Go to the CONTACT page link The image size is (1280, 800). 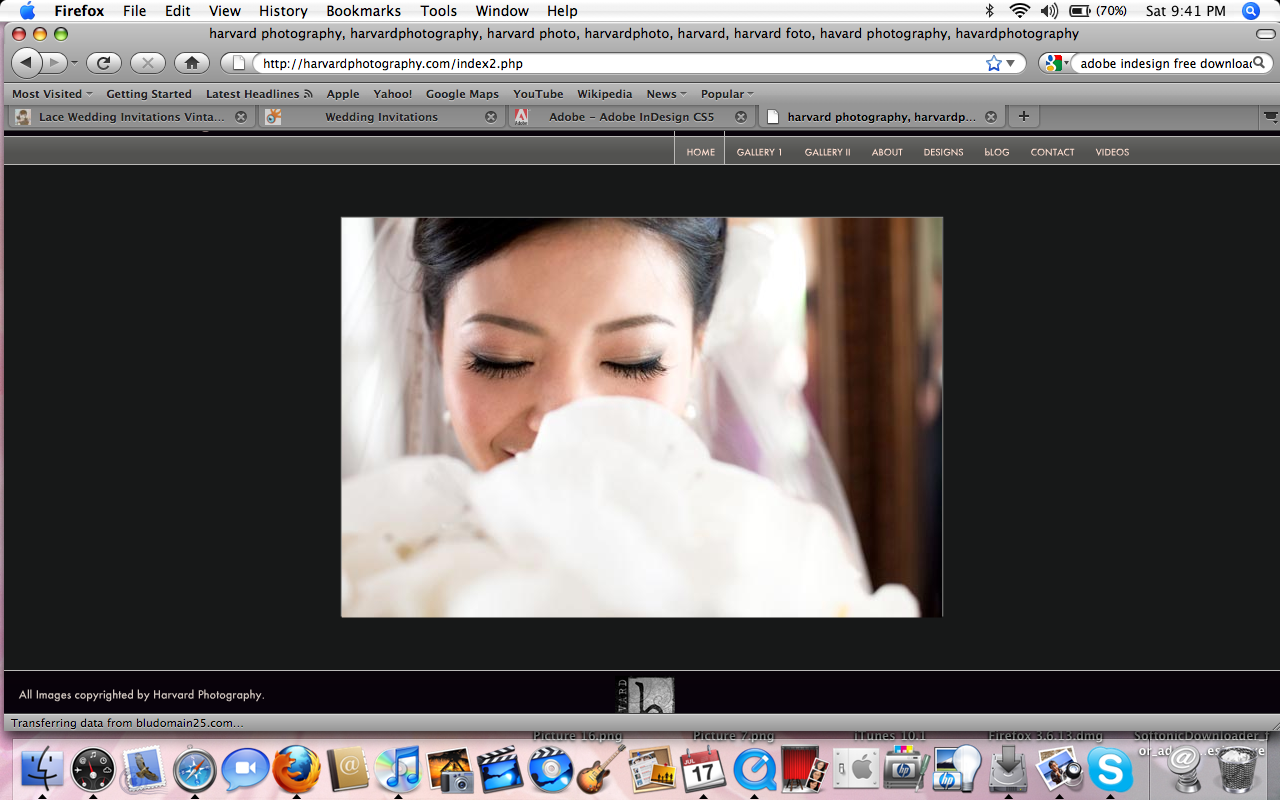[1052, 152]
